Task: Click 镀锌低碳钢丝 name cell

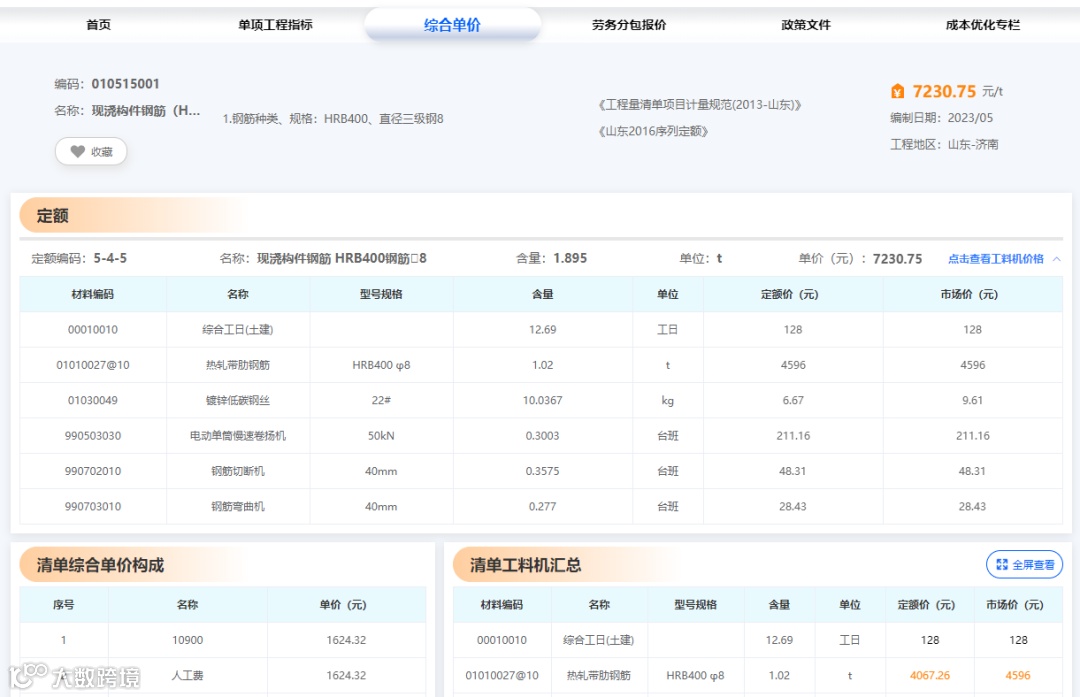Action: pyautogui.click(x=238, y=400)
